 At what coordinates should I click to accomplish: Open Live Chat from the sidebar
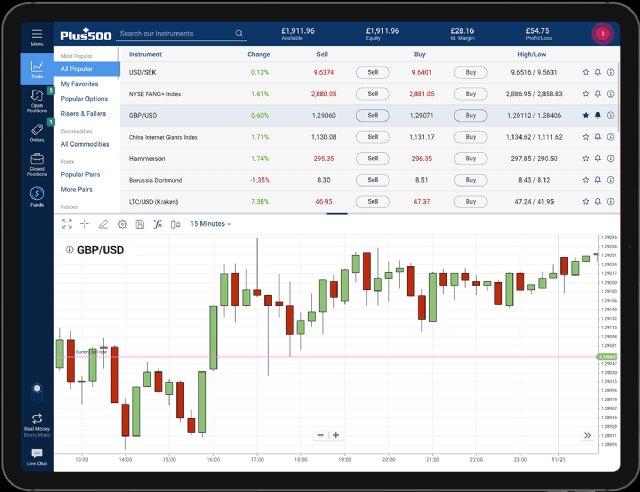pos(36,457)
